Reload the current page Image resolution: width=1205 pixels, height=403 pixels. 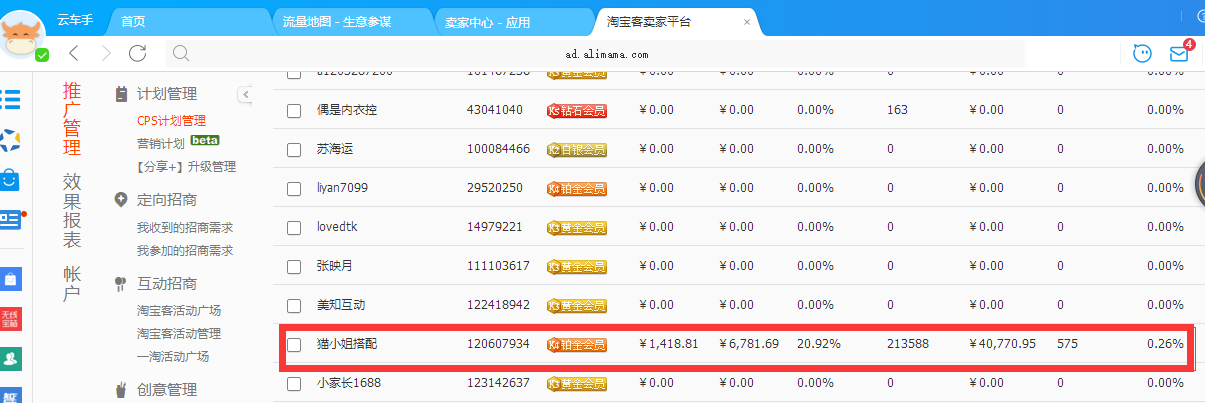click(x=138, y=53)
